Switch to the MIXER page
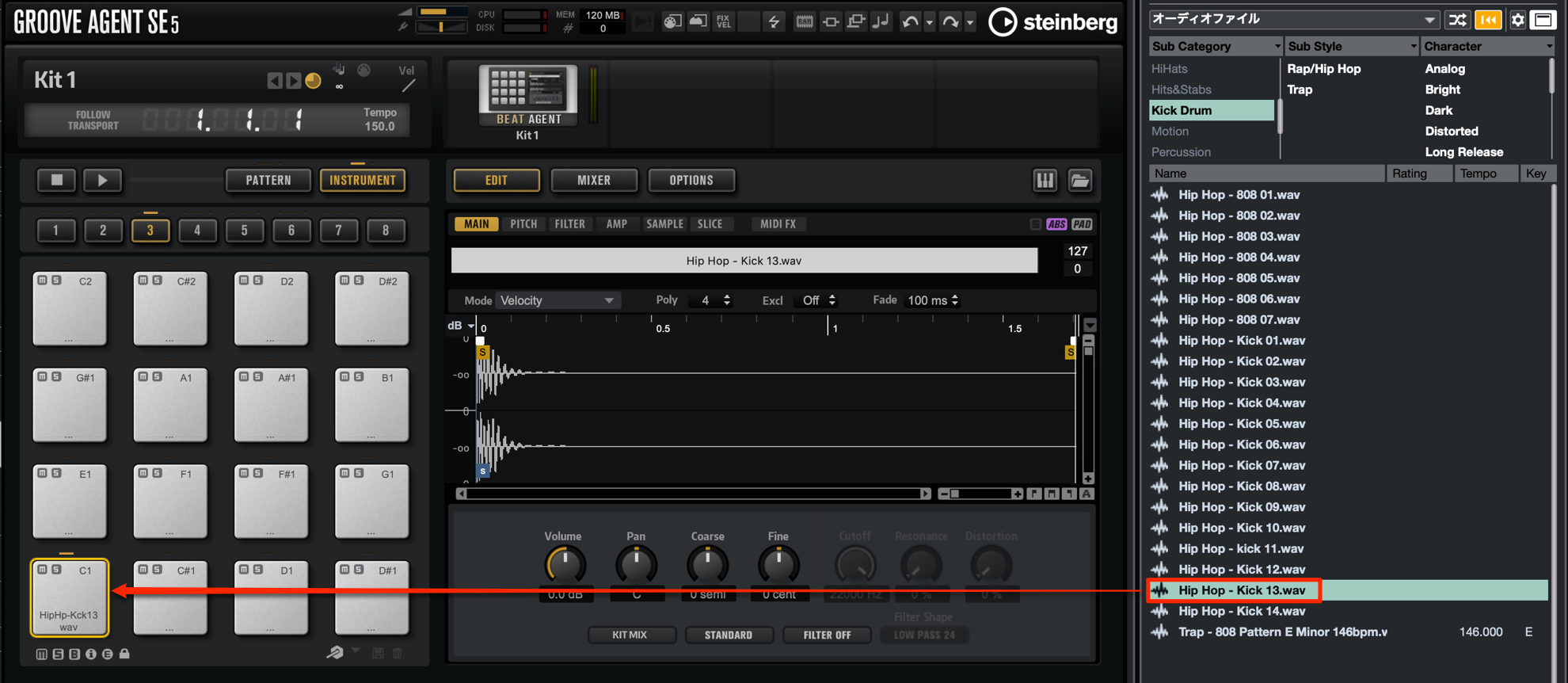 pos(594,181)
